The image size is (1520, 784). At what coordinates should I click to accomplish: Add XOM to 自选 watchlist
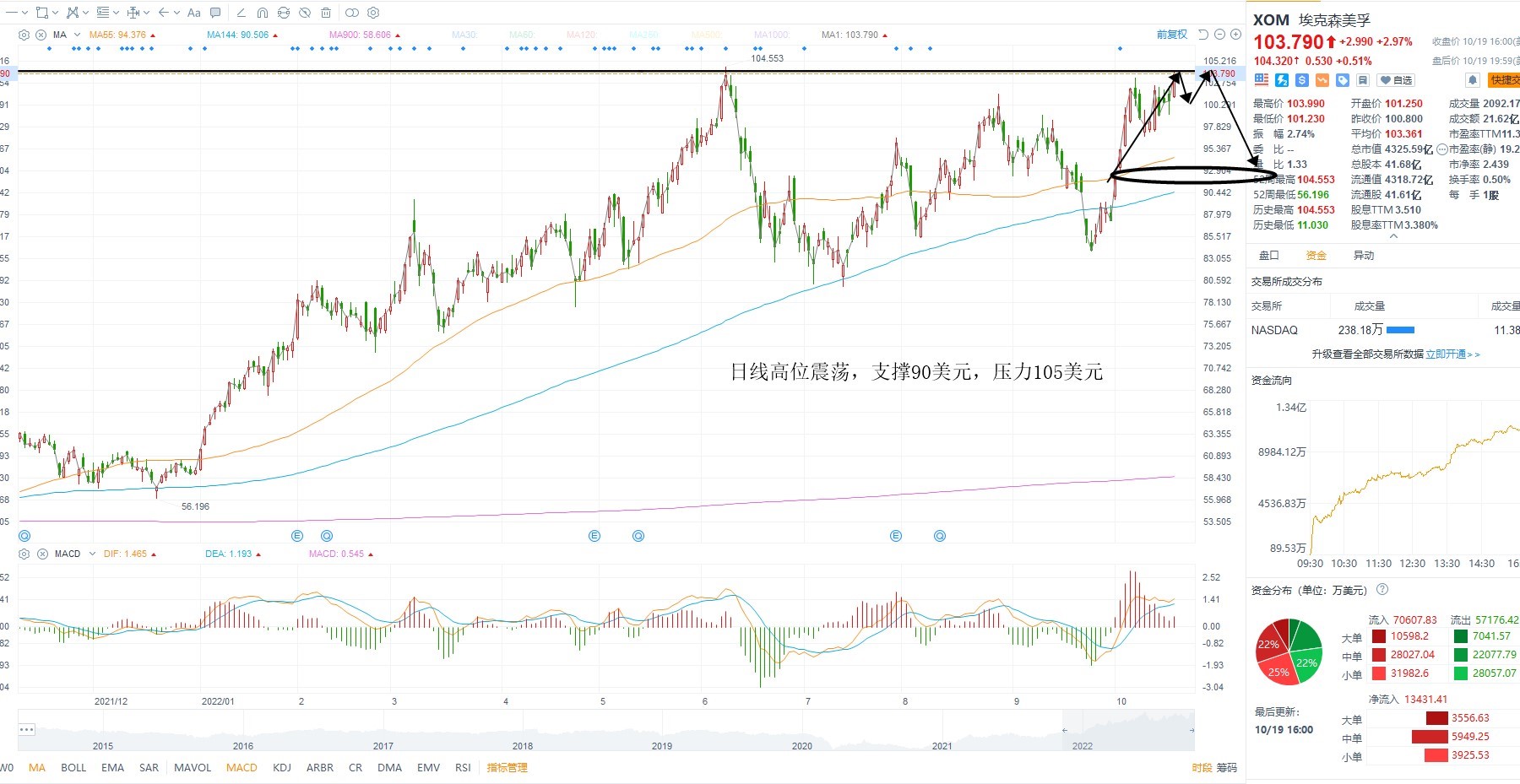1396,79
